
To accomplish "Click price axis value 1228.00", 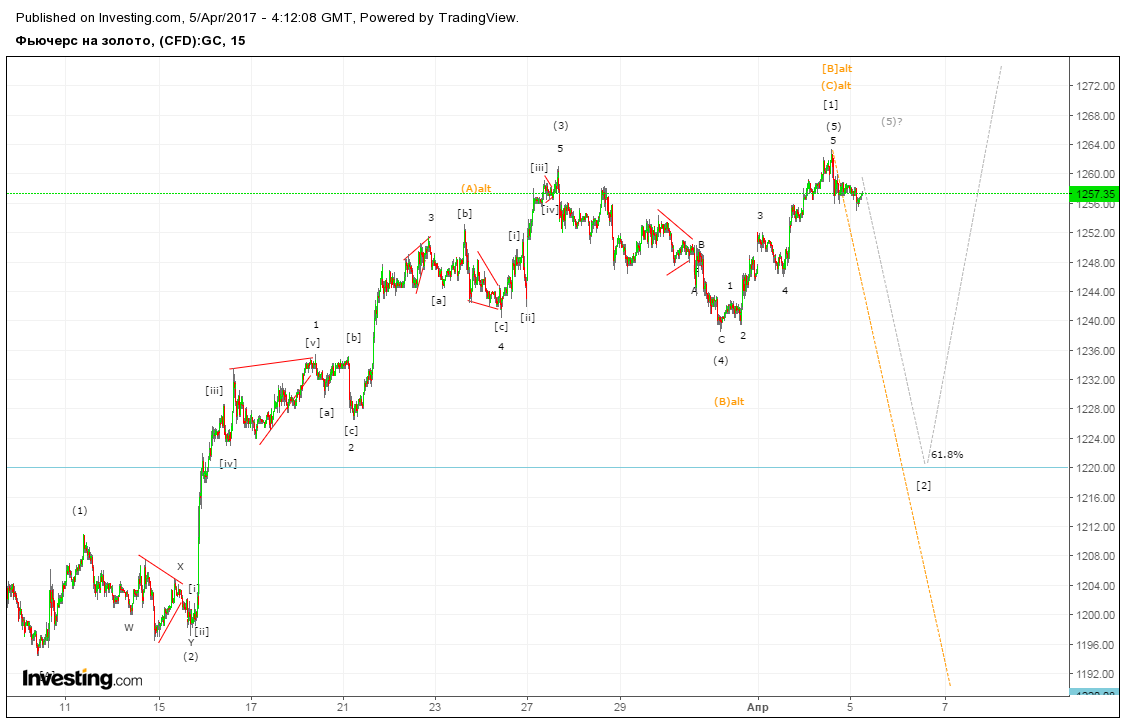I will point(1094,409).
